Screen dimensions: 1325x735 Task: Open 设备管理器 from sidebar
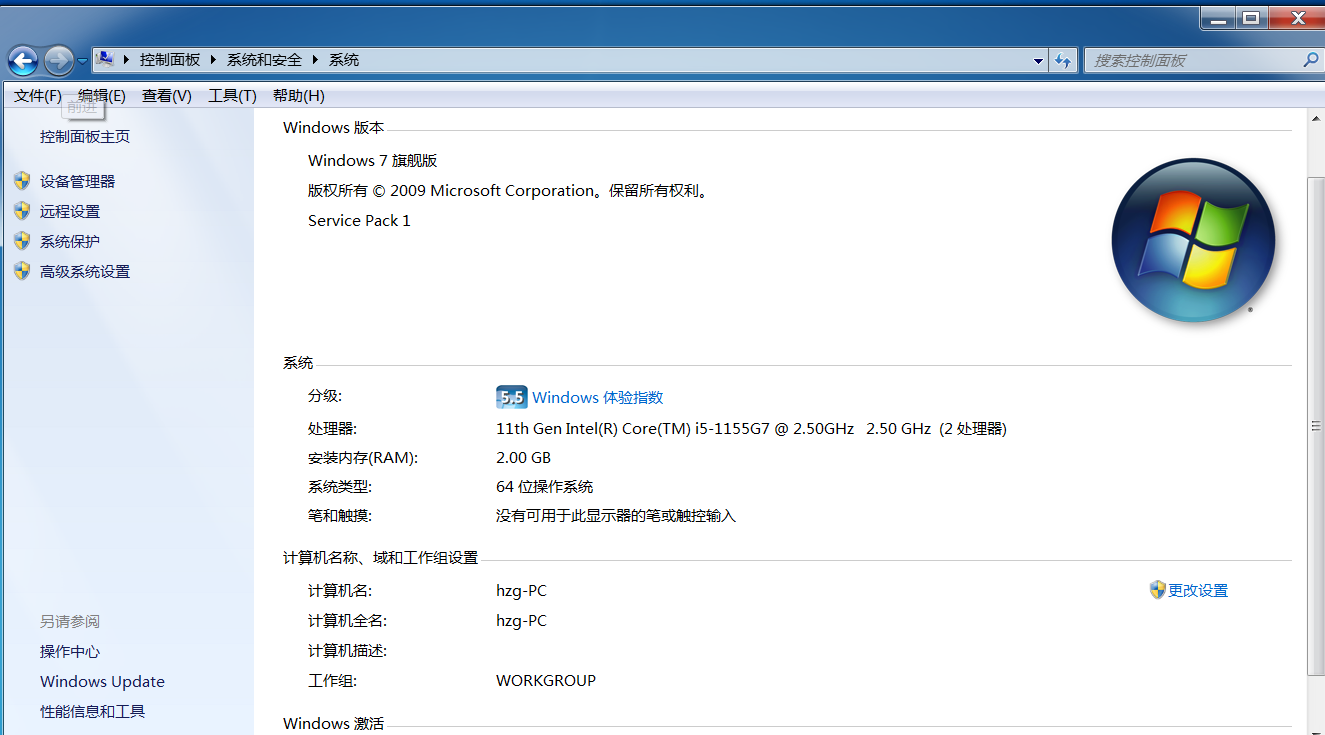[x=77, y=182]
